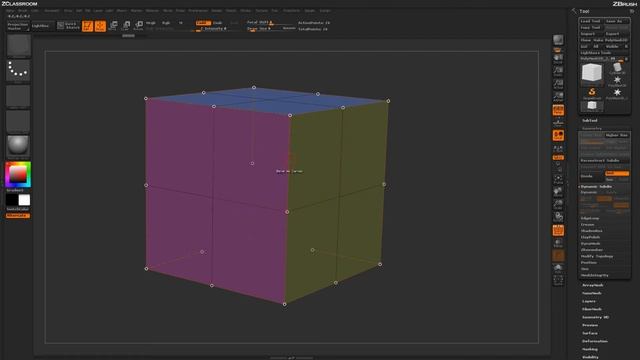Image resolution: width=640 pixels, height=360 pixels.
Task: Click the Frame mesh icon
Action: click(x=558, y=179)
